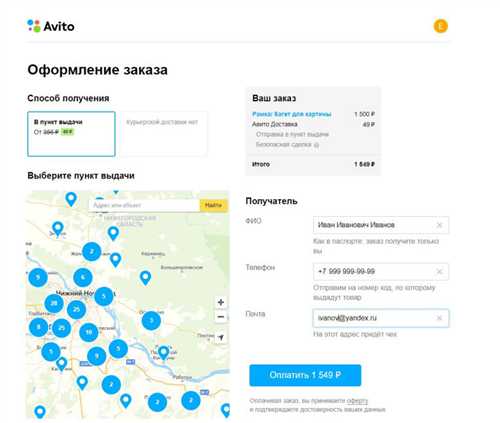This screenshot has height=423, width=500.
Task: Open the orange user avatar menu
Action: [x=440, y=26]
